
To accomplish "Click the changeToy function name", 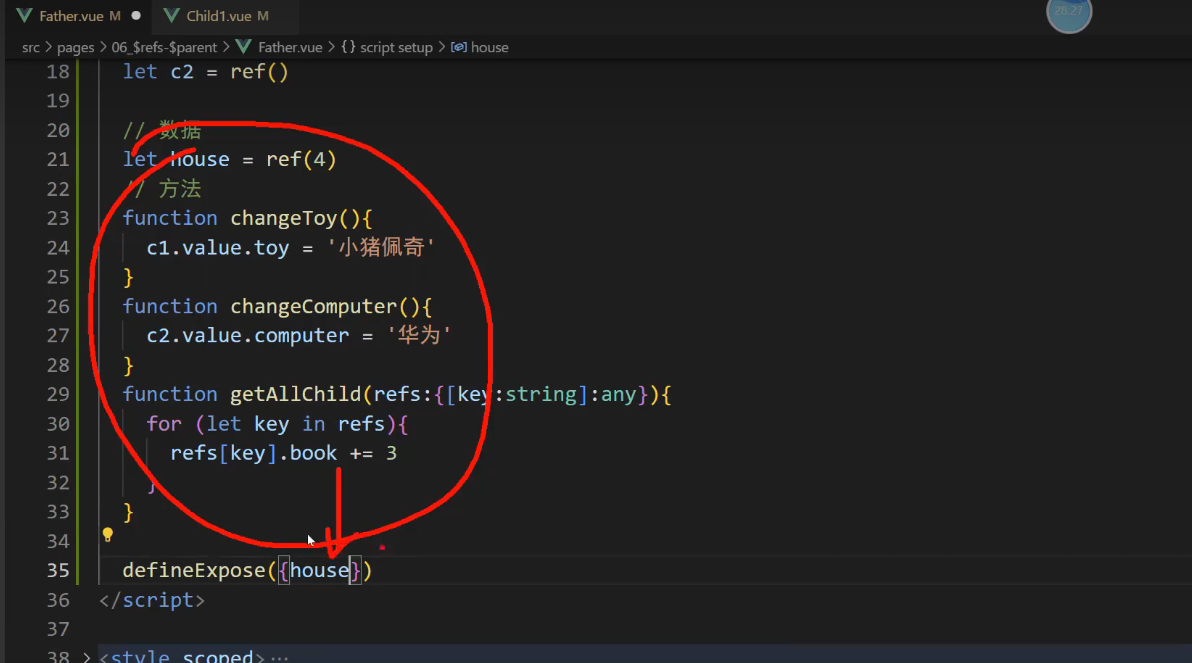I will pos(284,218).
